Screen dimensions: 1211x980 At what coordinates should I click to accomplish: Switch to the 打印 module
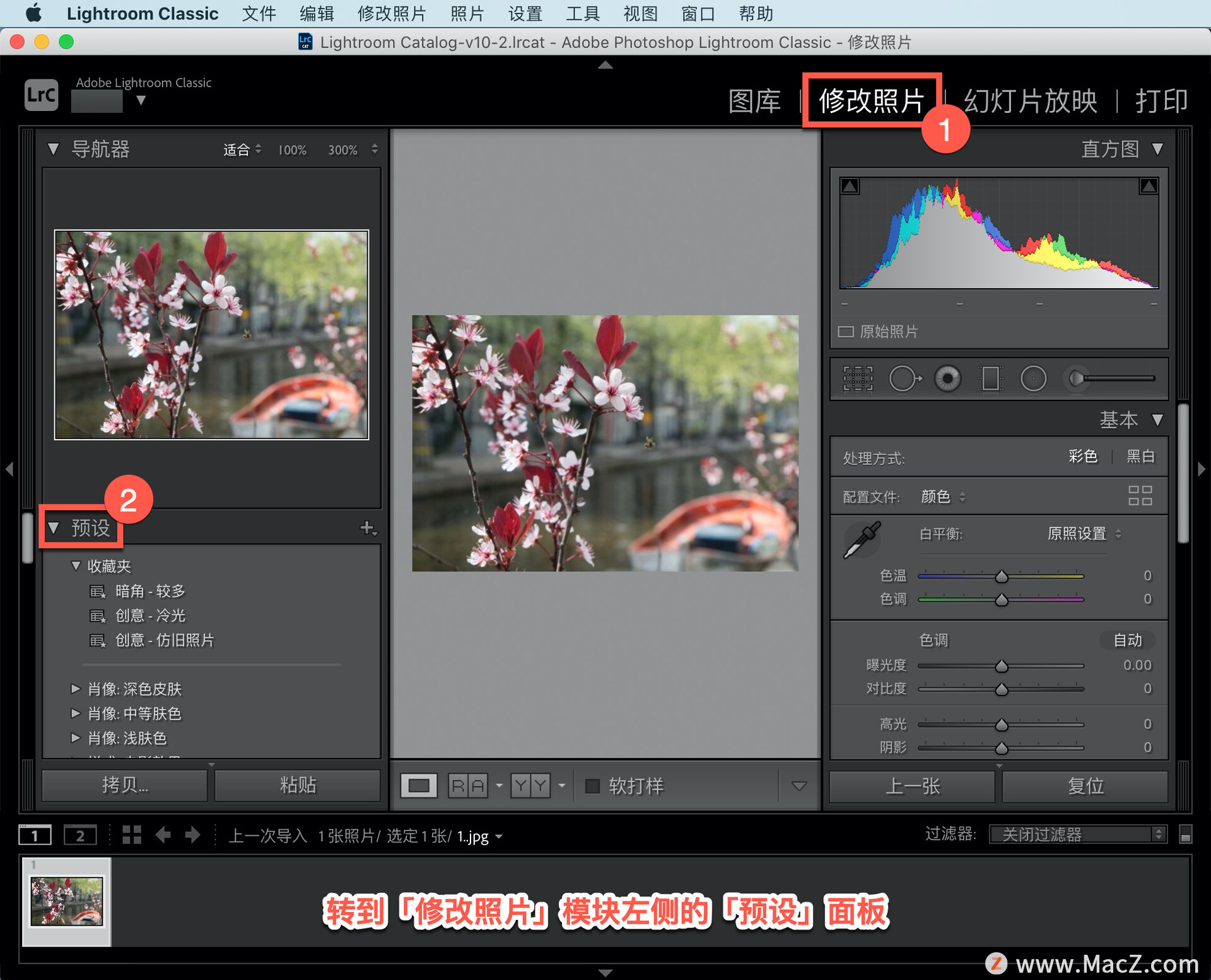(1162, 101)
